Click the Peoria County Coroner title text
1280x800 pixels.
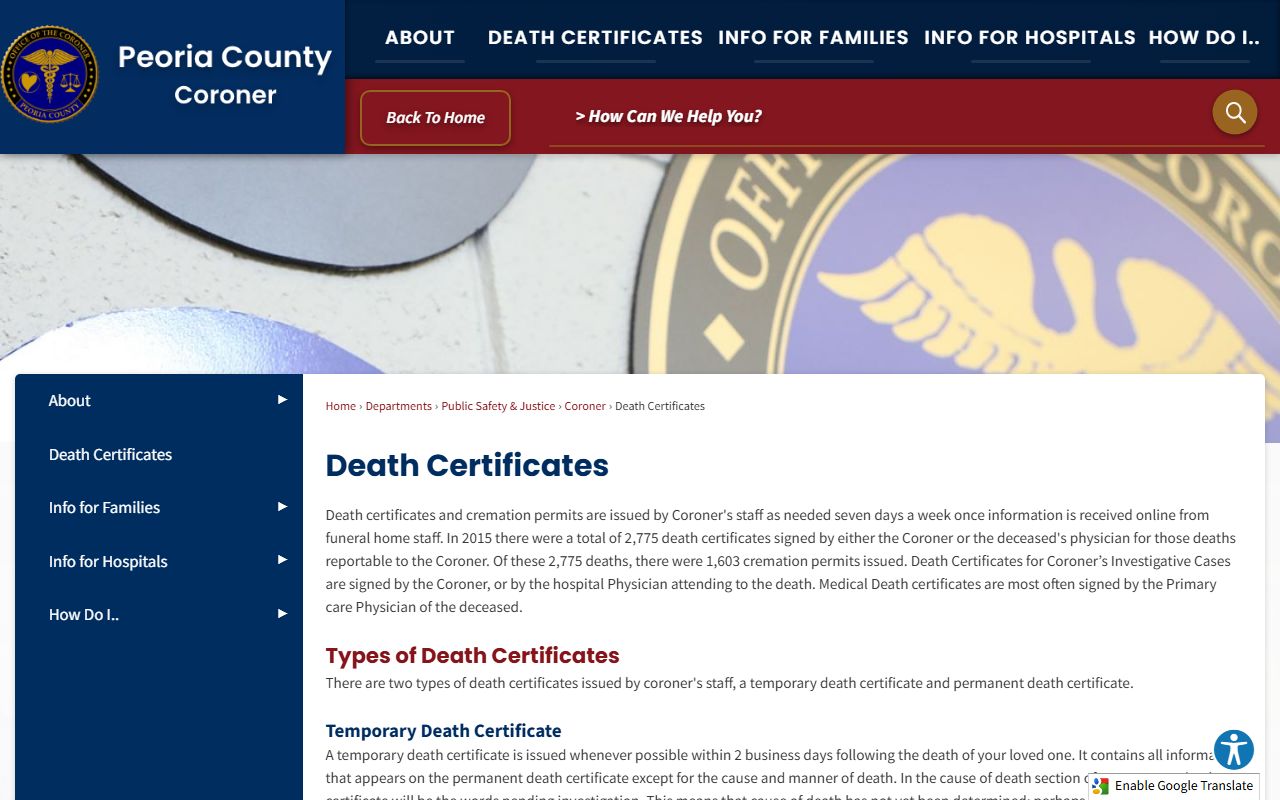coord(225,75)
